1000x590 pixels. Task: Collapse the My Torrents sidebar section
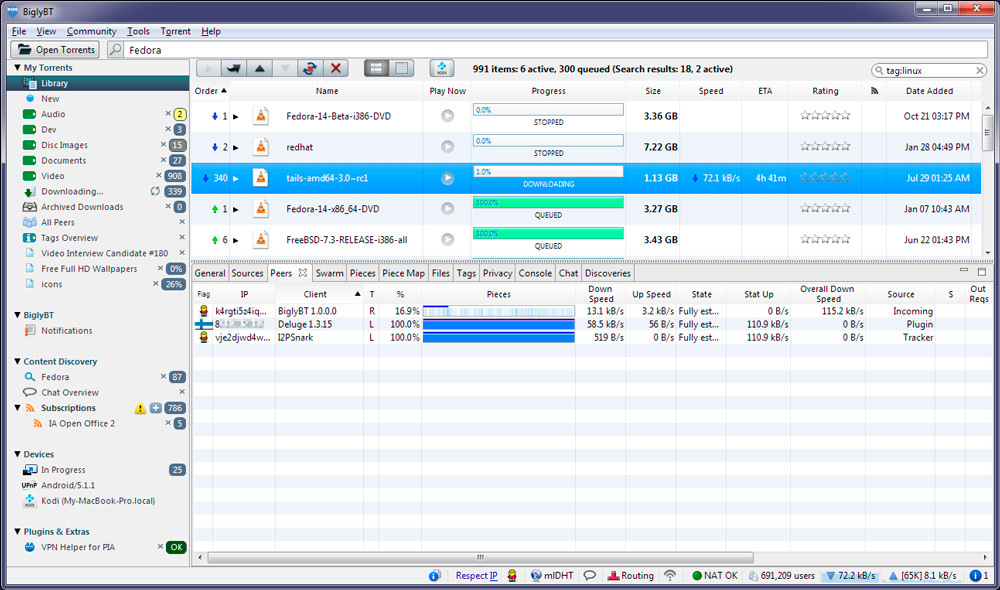(x=16, y=68)
